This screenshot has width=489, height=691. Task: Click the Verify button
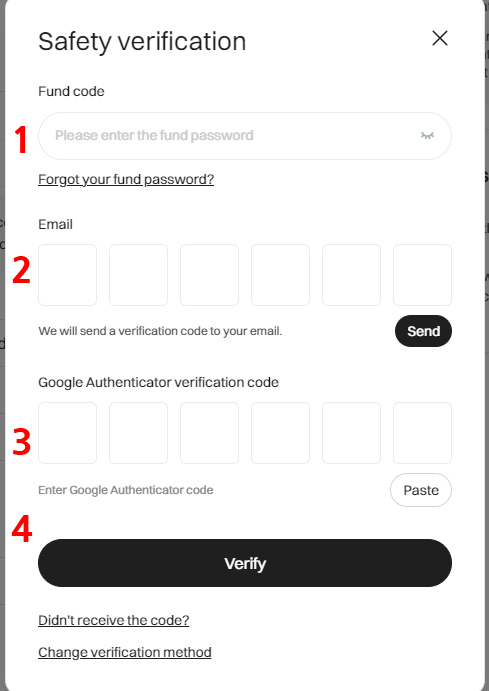click(x=245, y=563)
